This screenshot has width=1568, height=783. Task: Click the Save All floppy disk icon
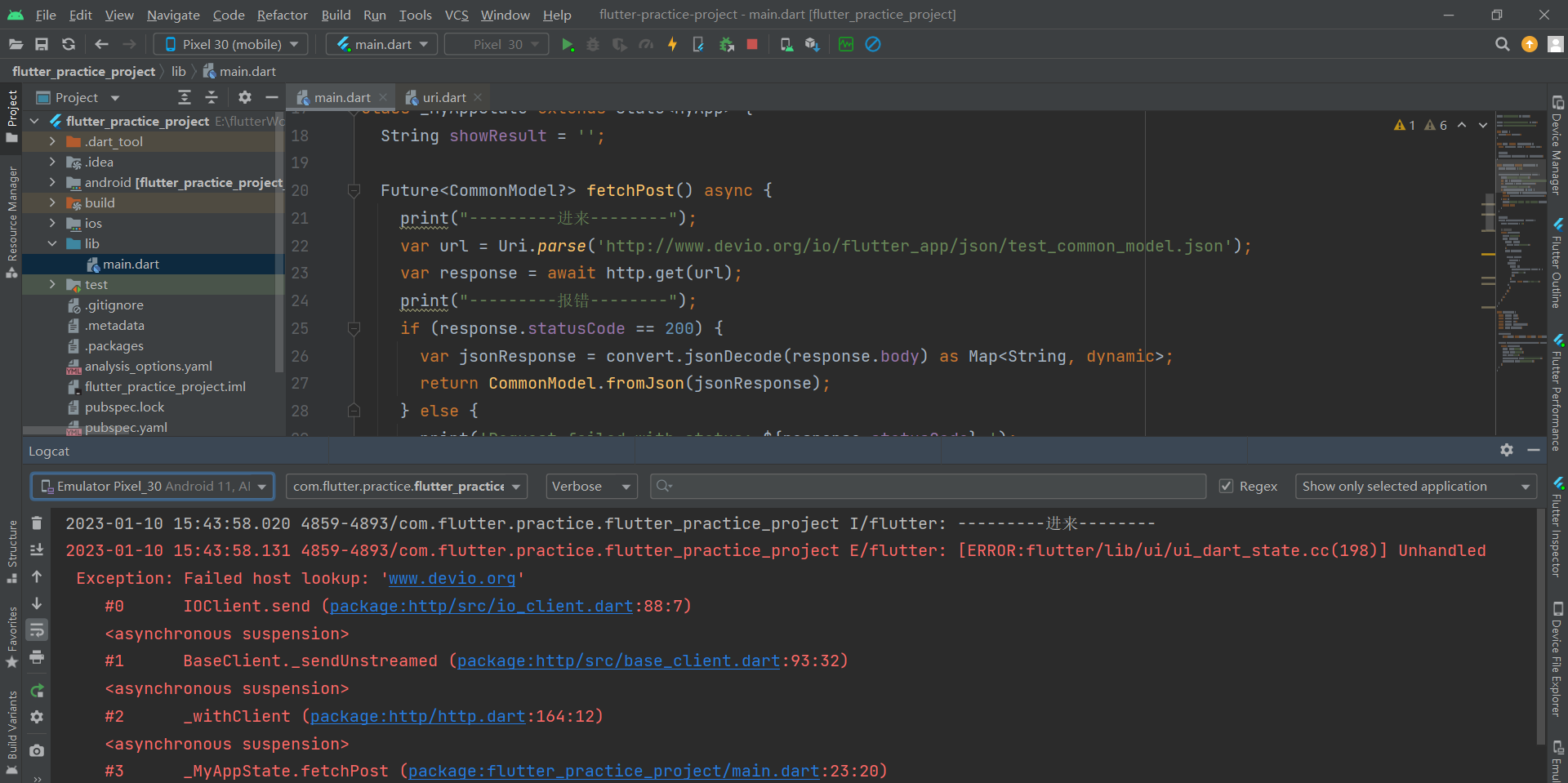(x=42, y=44)
